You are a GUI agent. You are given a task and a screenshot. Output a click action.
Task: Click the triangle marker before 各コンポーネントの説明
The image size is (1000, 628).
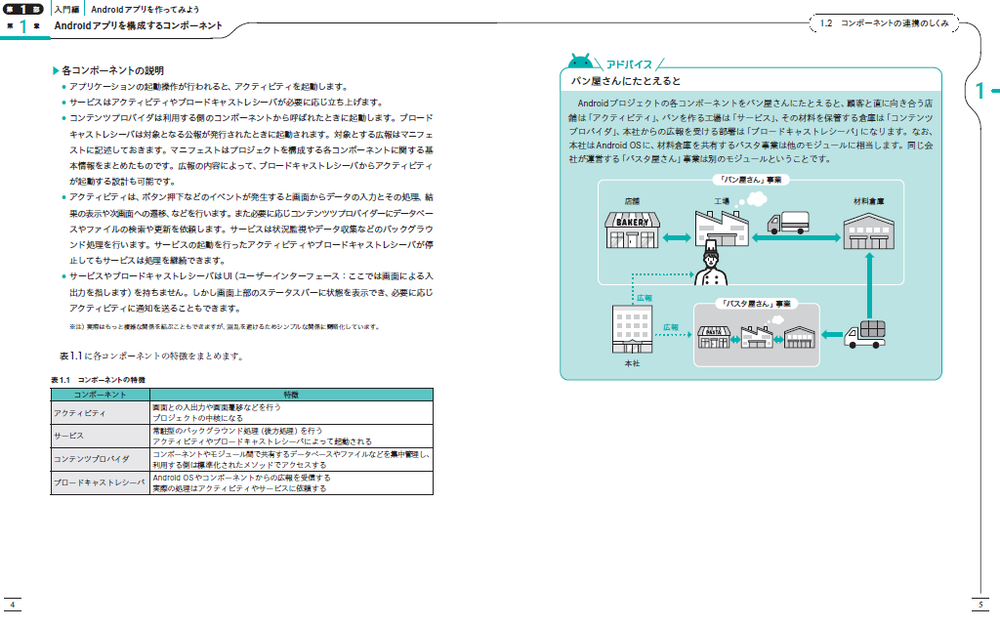(55, 71)
